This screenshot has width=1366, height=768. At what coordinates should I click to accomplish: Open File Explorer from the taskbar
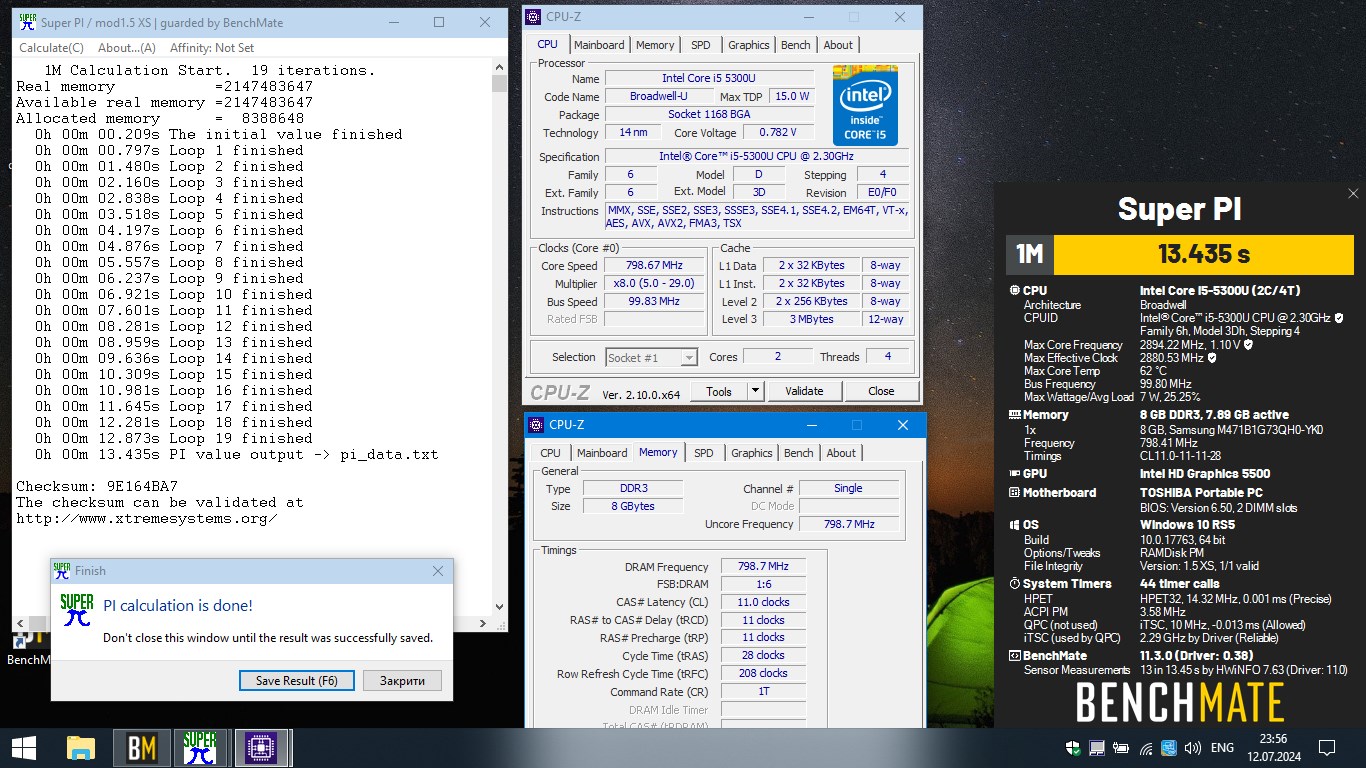point(80,747)
